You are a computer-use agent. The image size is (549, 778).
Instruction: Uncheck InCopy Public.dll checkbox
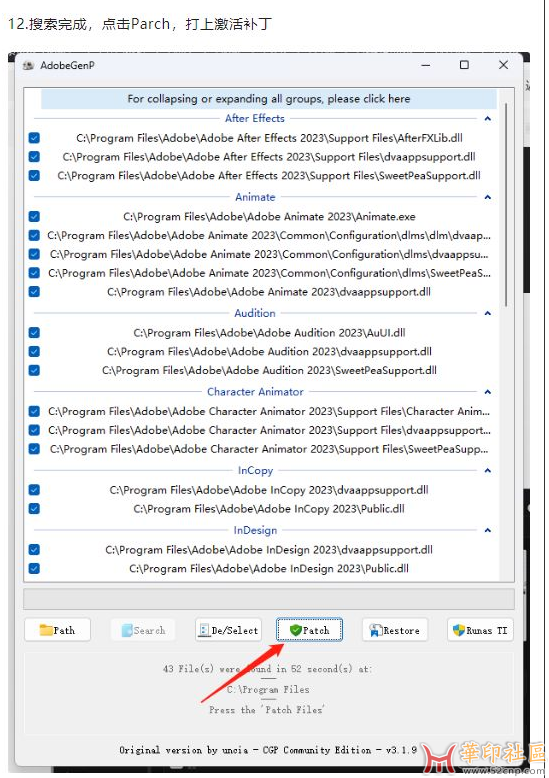tap(34, 509)
